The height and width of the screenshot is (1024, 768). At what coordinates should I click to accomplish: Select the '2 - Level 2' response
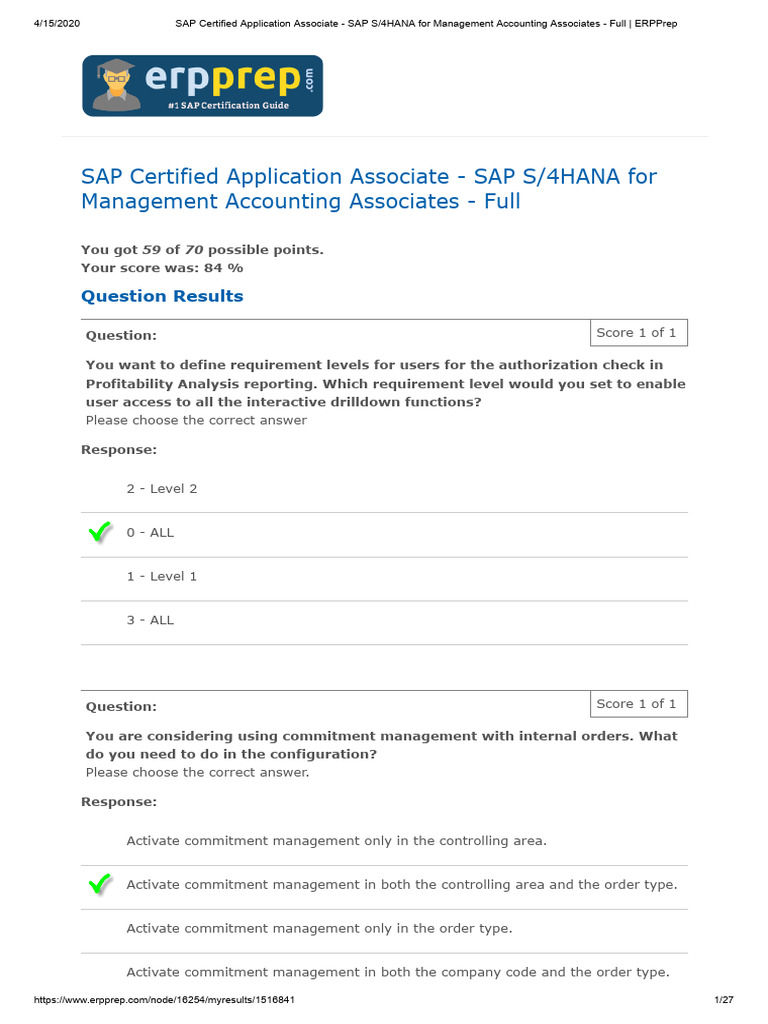(x=162, y=489)
